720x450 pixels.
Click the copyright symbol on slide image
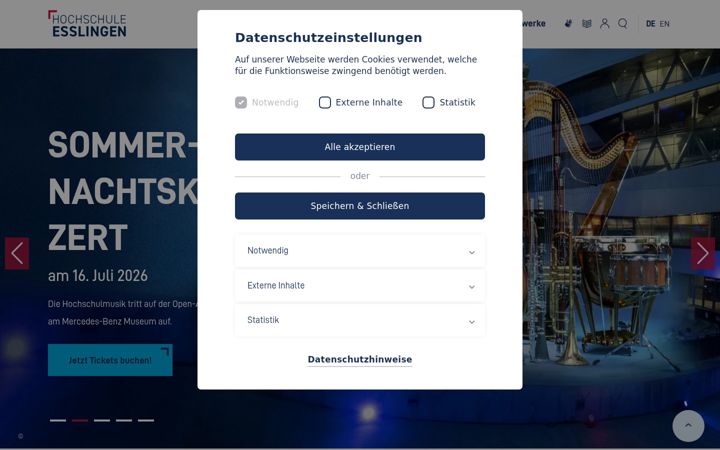pos(20,436)
